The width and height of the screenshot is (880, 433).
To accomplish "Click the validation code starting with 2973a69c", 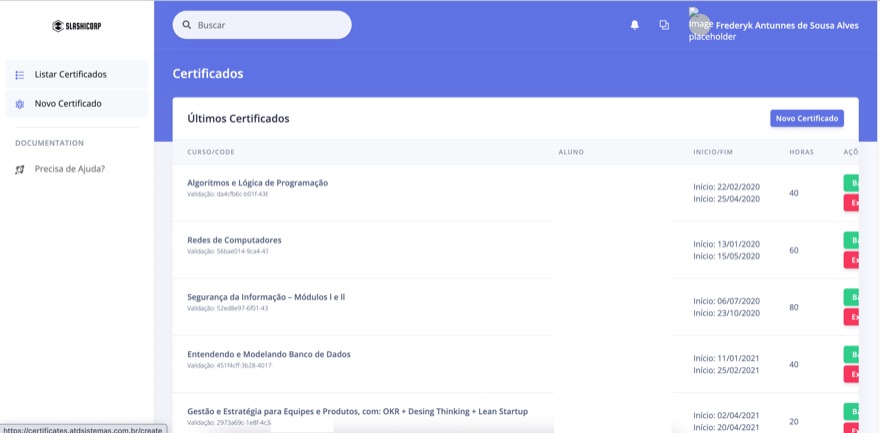I will coord(230,422).
